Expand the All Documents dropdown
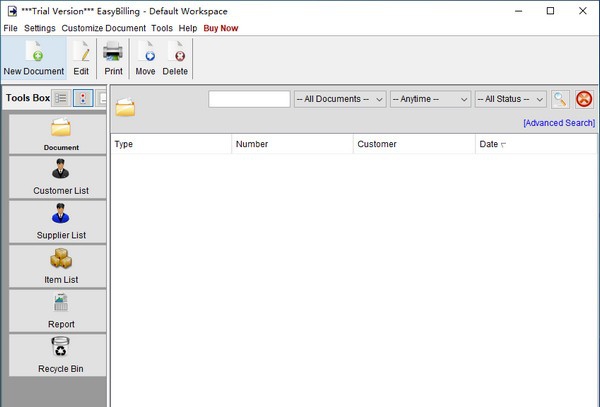Screen dimensions: 600x407 pos(340,99)
